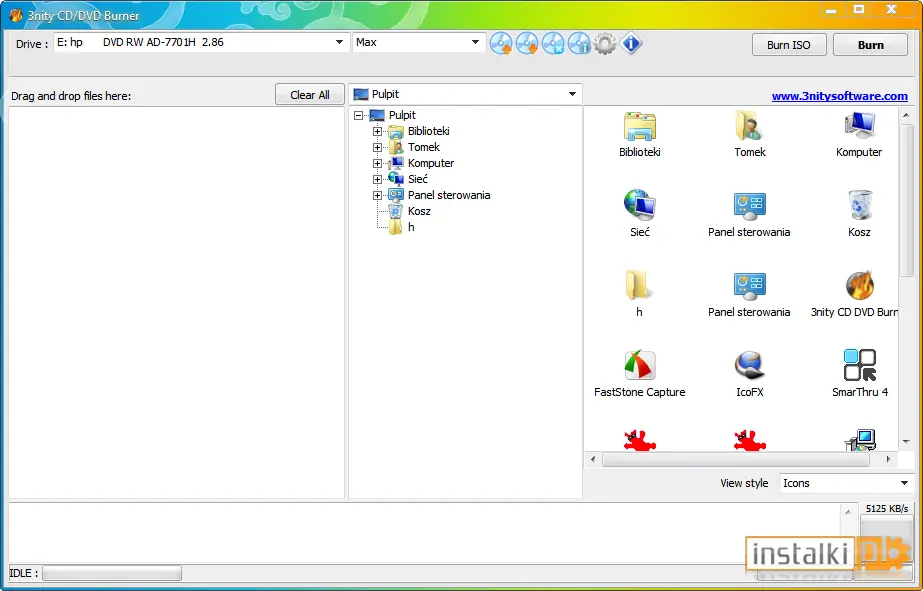Open the Max burn speed dropdown

pos(419,42)
